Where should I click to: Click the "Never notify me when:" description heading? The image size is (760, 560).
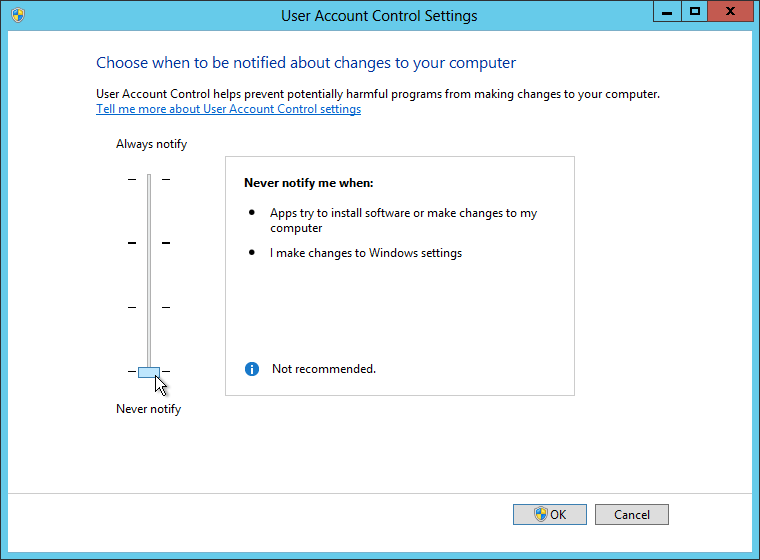[308, 183]
